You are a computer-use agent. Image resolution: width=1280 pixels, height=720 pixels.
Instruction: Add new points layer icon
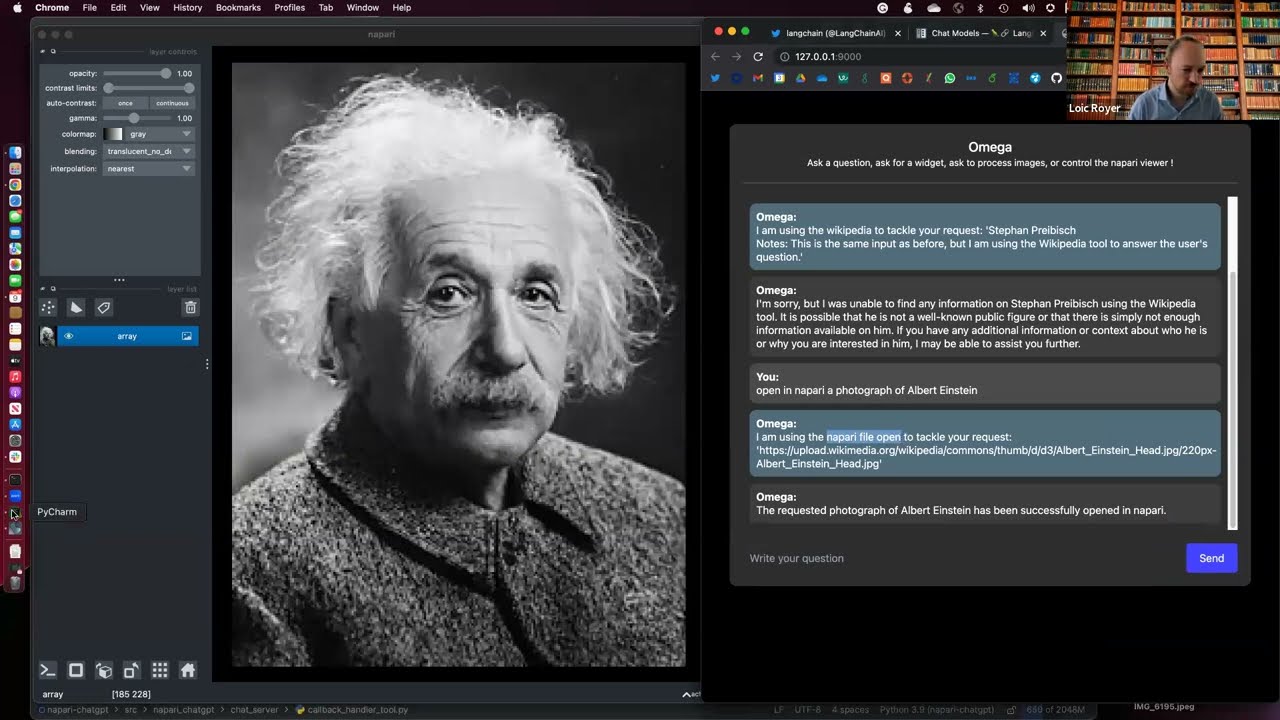48,307
